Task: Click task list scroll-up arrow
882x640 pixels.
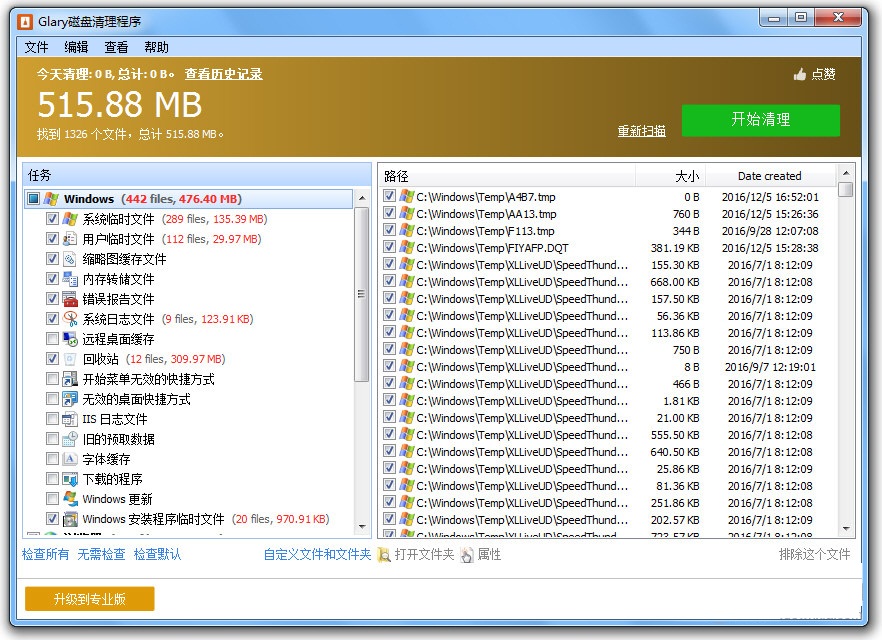Action: tap(362, 198)
